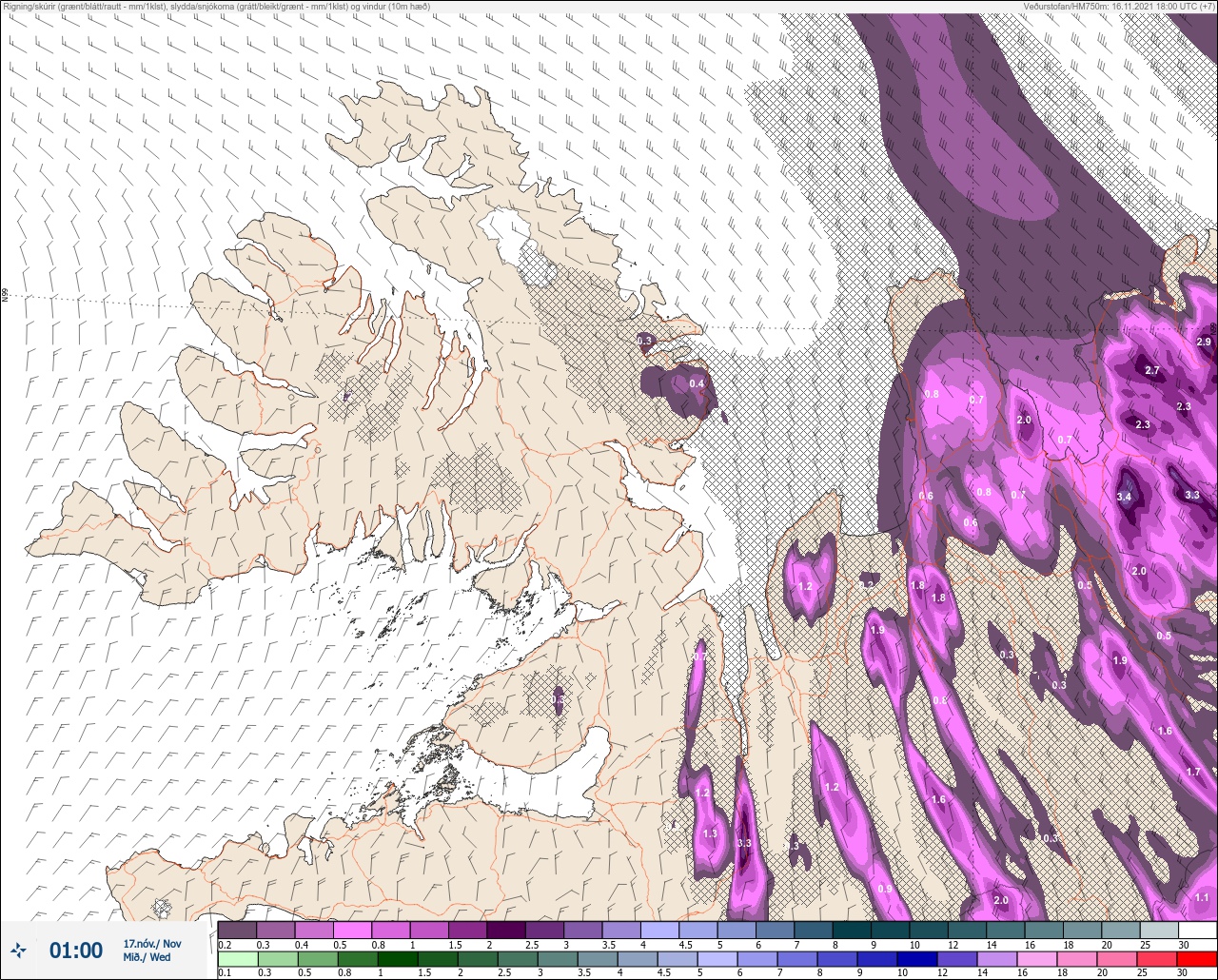Click the date text '17.nóv./ Nov'
Image resolution: width=1218 pixels, height=980 pixels.
pos(152,944)
